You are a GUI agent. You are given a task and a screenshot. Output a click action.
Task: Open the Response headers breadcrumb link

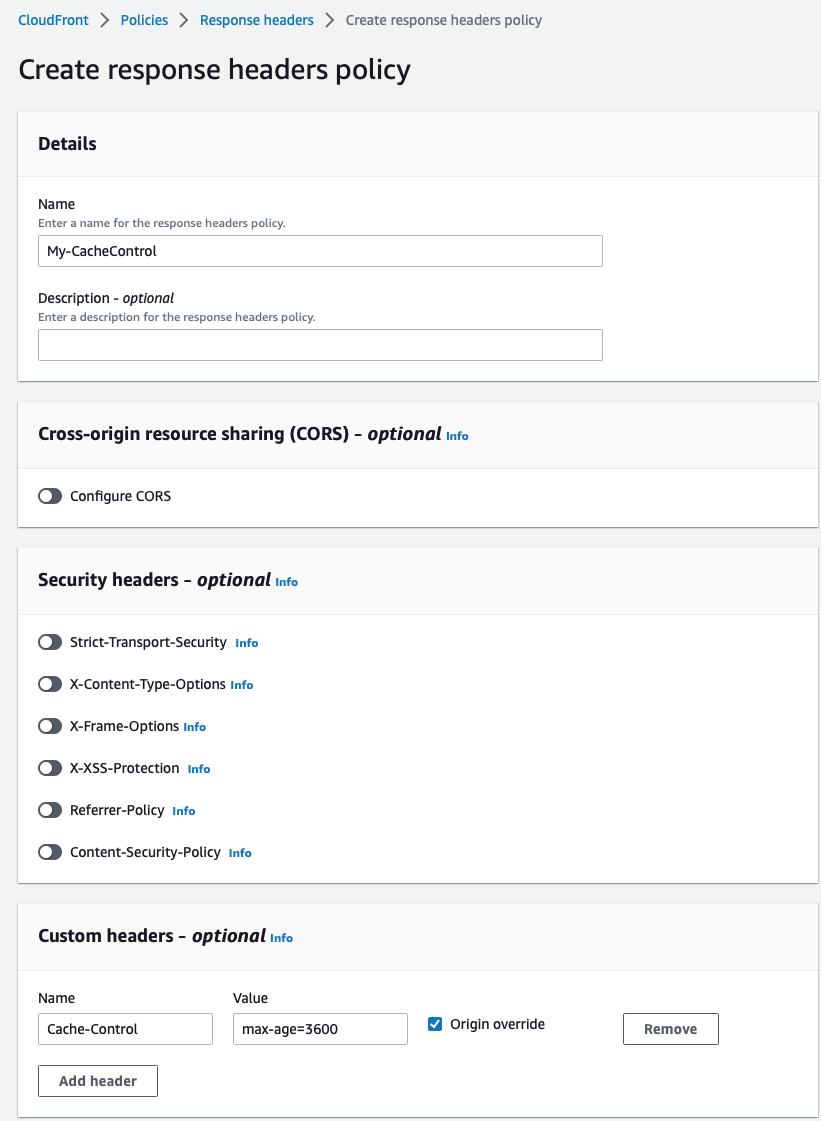(257, 20)
